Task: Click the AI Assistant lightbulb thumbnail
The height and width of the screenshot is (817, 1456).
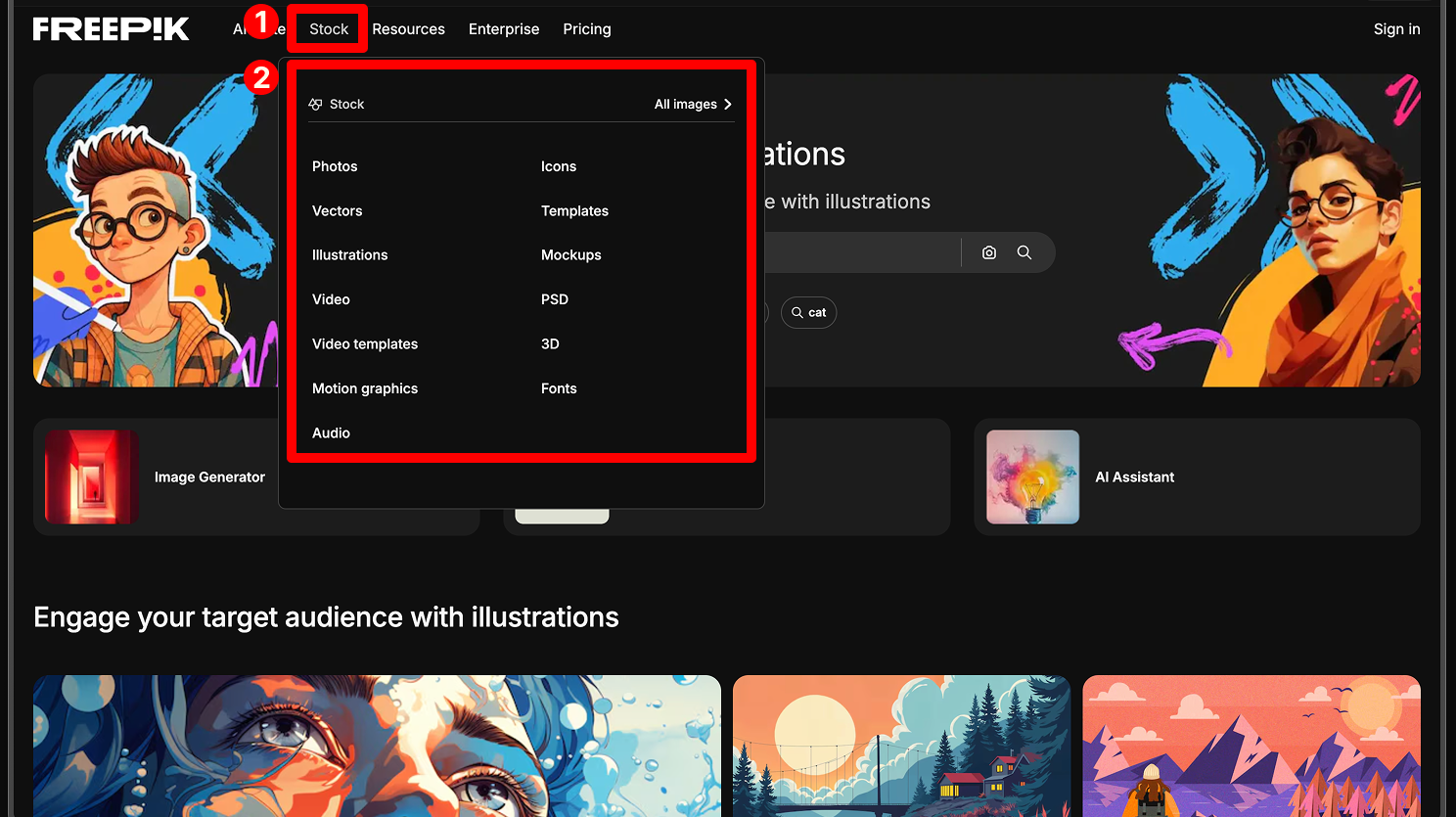Action: click(x=1032, y=477)
